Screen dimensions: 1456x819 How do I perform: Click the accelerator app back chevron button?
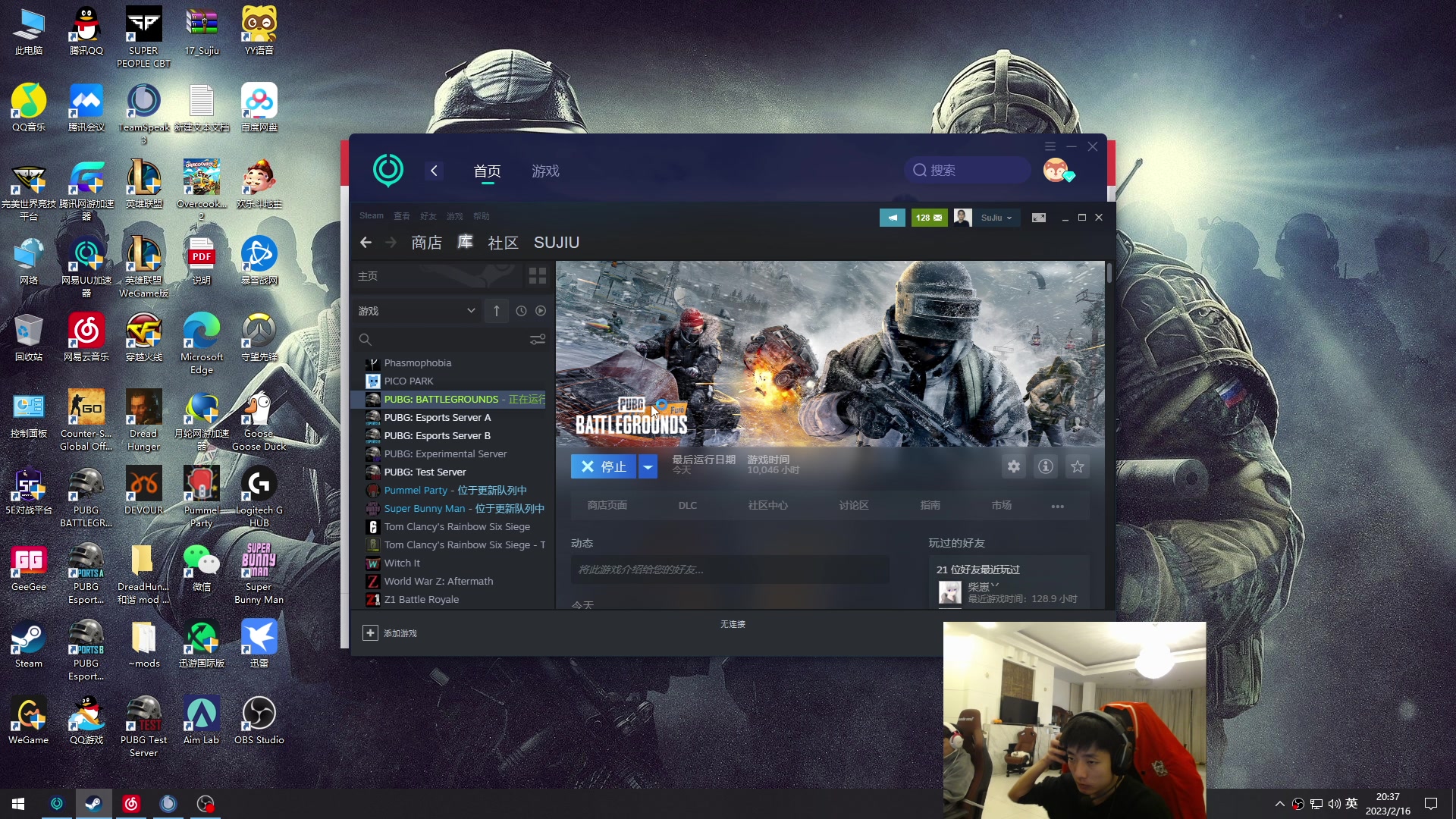pyautogui.click(x=434, y=171)
